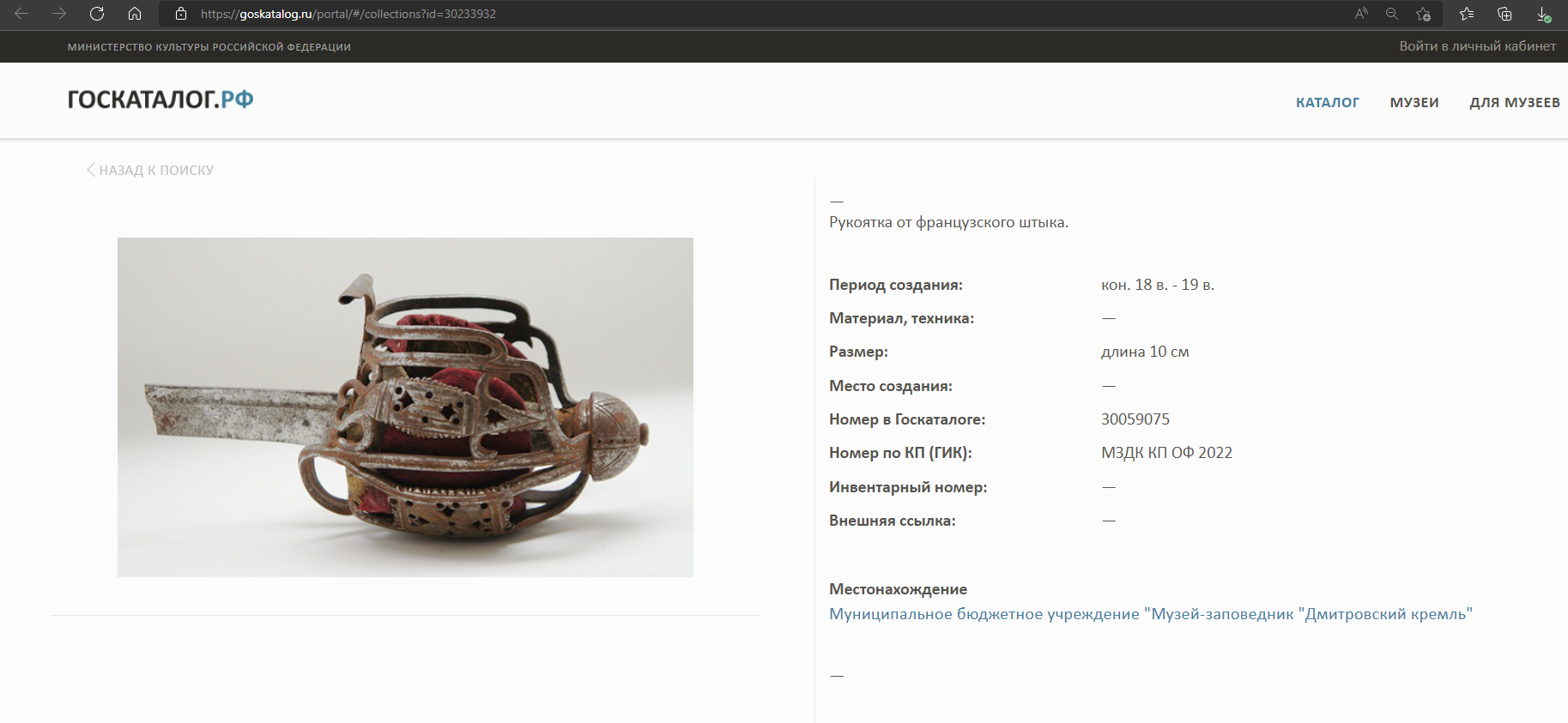Click the Материал, техника label
Screen dimensions: 1568x723
(x=901, y=318)
